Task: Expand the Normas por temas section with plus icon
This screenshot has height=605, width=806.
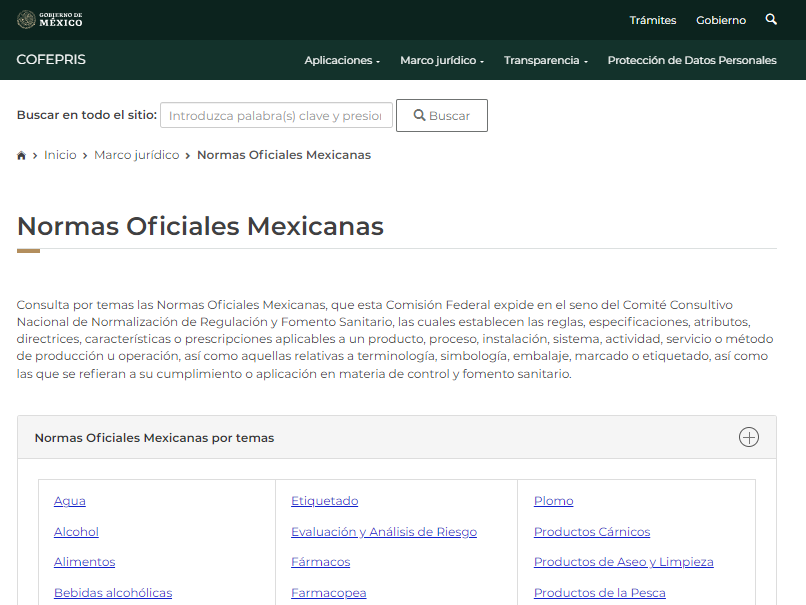Action: coord(748,436)
